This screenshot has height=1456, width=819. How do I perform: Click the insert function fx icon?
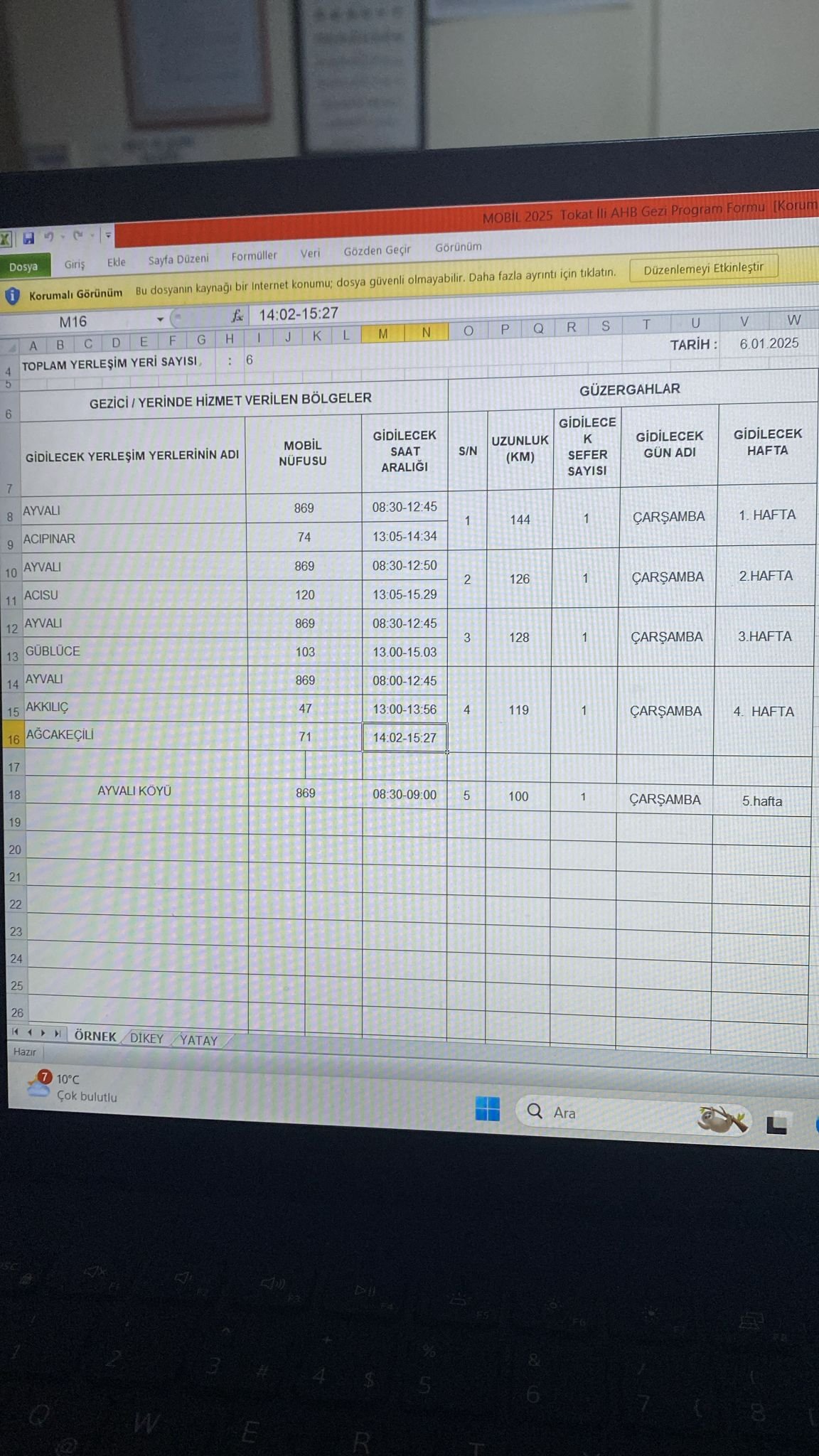pos(237,316)
